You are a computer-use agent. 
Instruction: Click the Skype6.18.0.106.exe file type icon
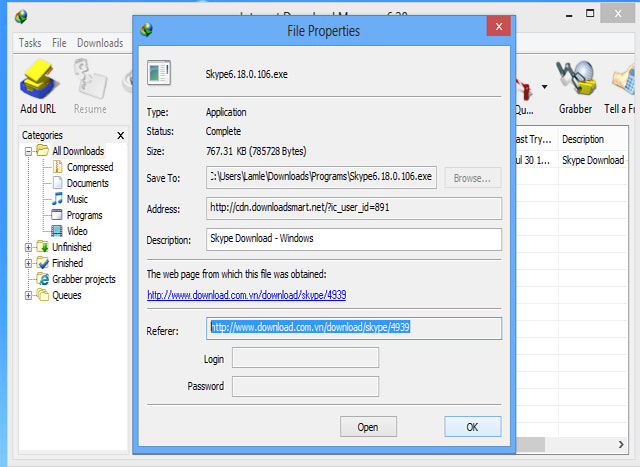[x=159, y=73]
